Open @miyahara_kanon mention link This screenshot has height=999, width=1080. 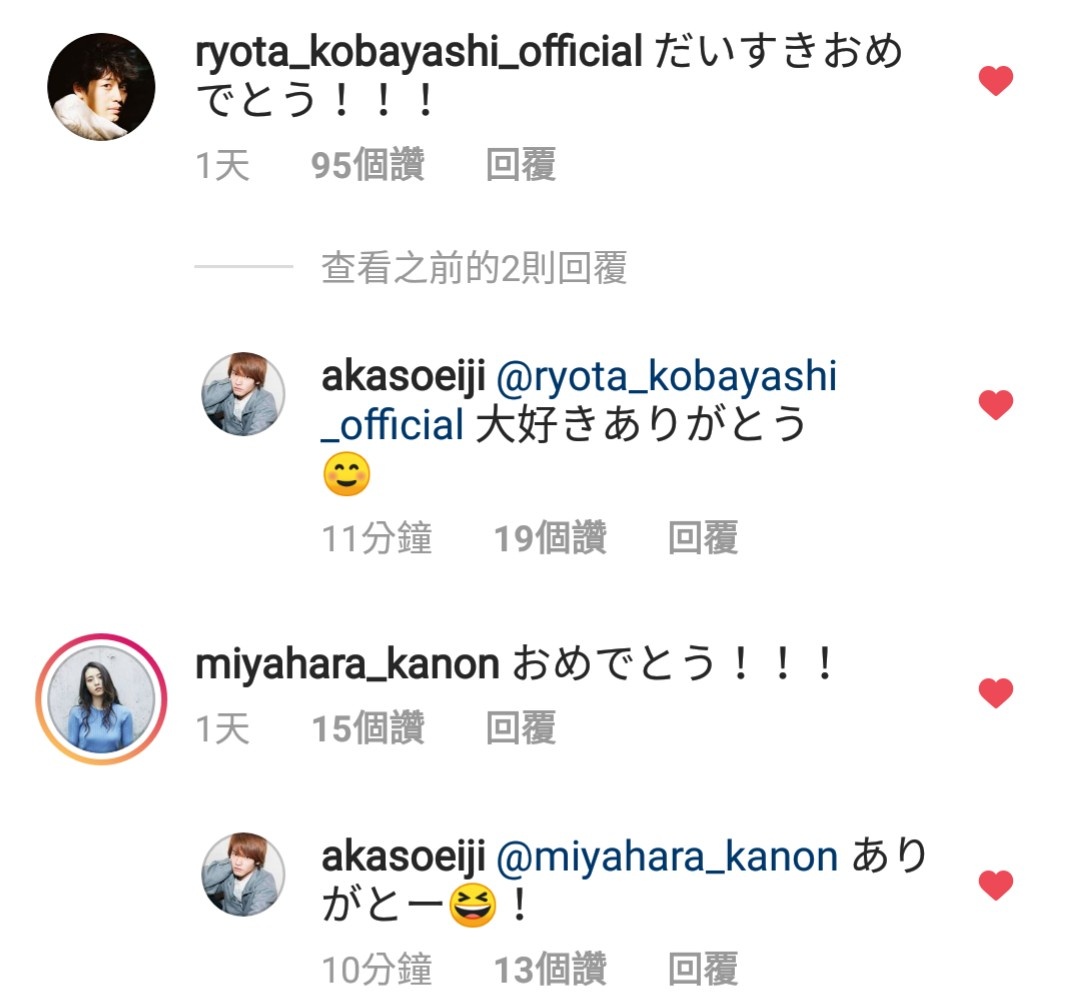click(667, 857)
